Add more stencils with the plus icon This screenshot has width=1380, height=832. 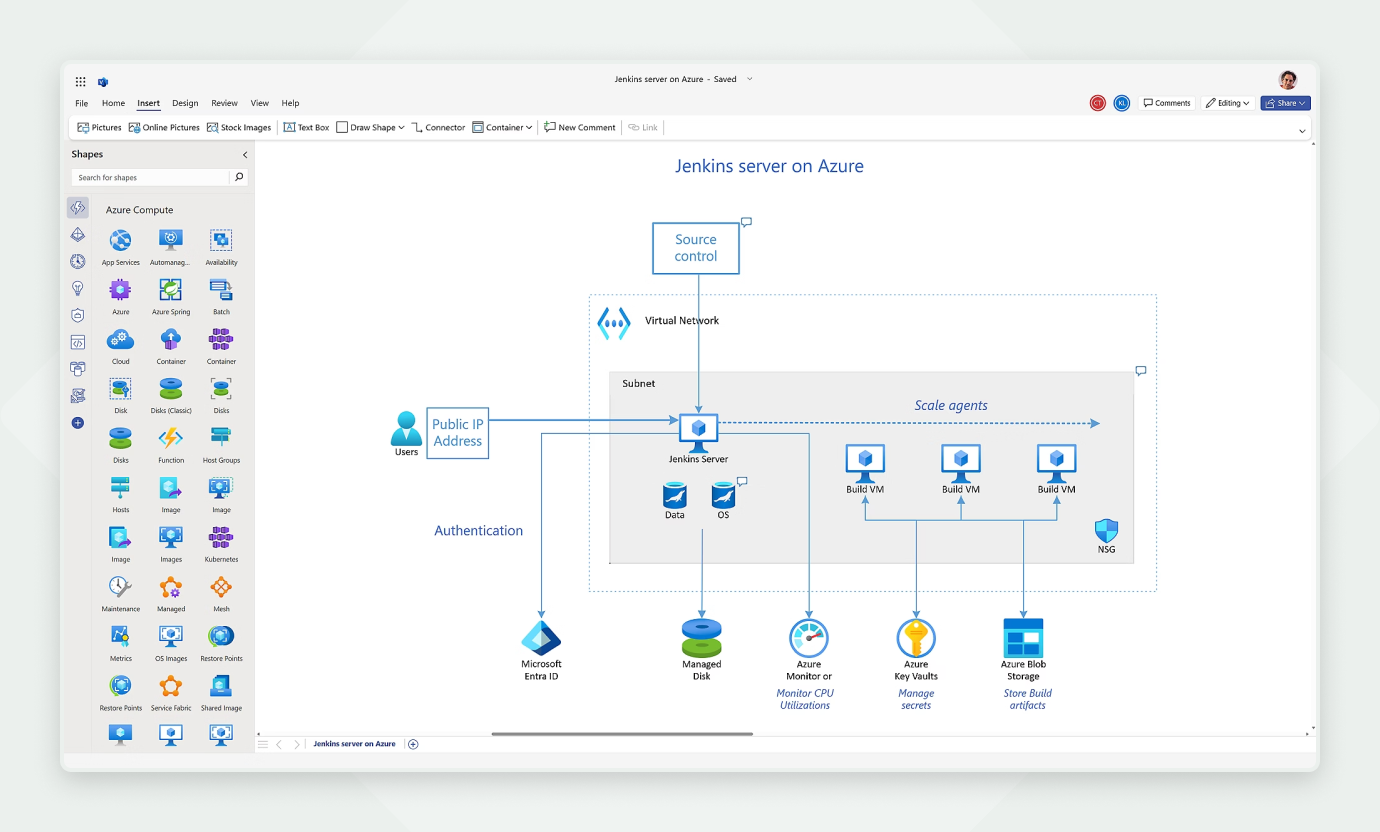click(x=78, y=423)
